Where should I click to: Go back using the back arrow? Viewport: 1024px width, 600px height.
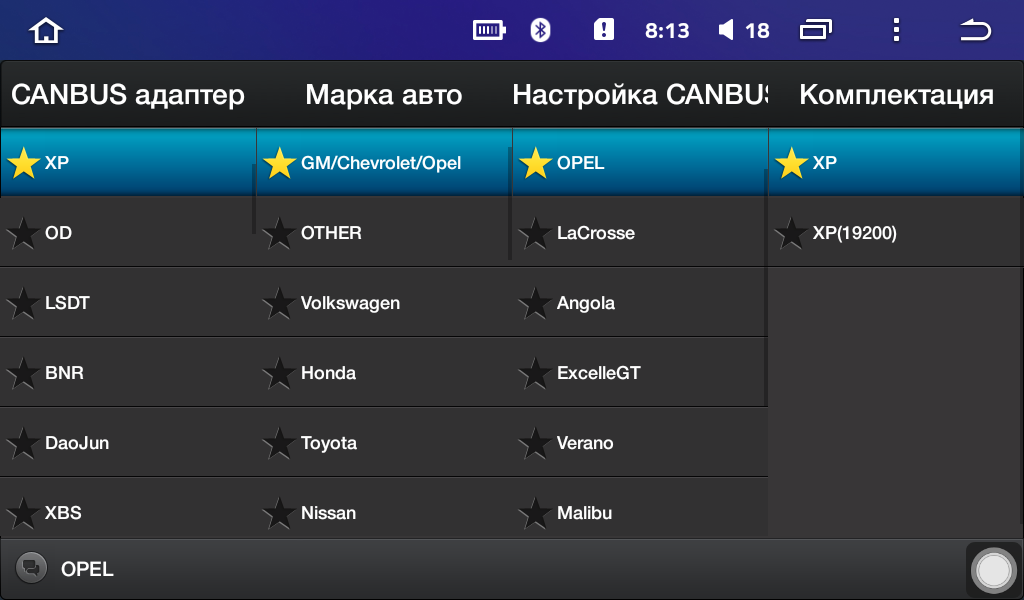(x=976, y=30)
